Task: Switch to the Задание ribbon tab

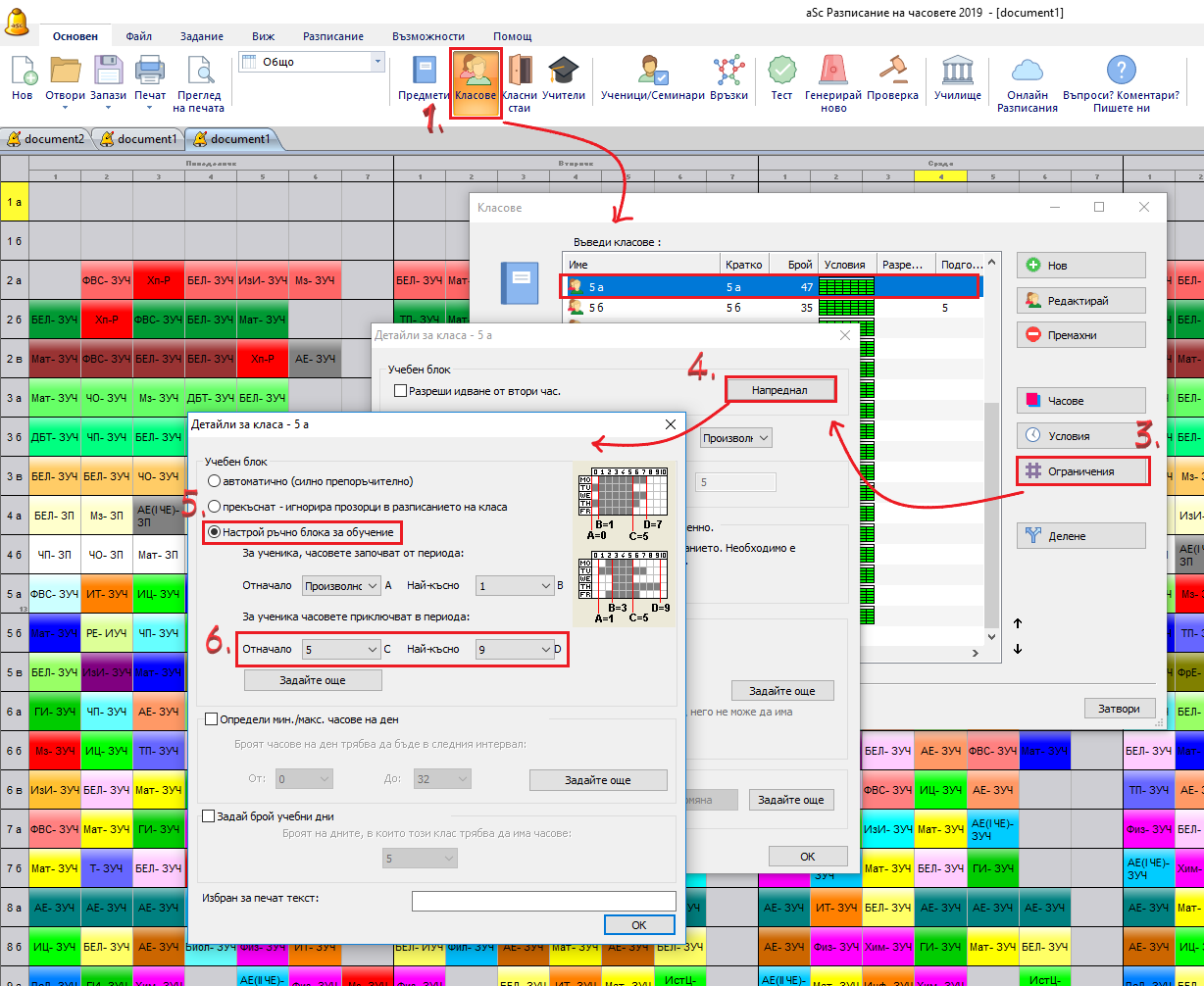Action: coord(202,36)
